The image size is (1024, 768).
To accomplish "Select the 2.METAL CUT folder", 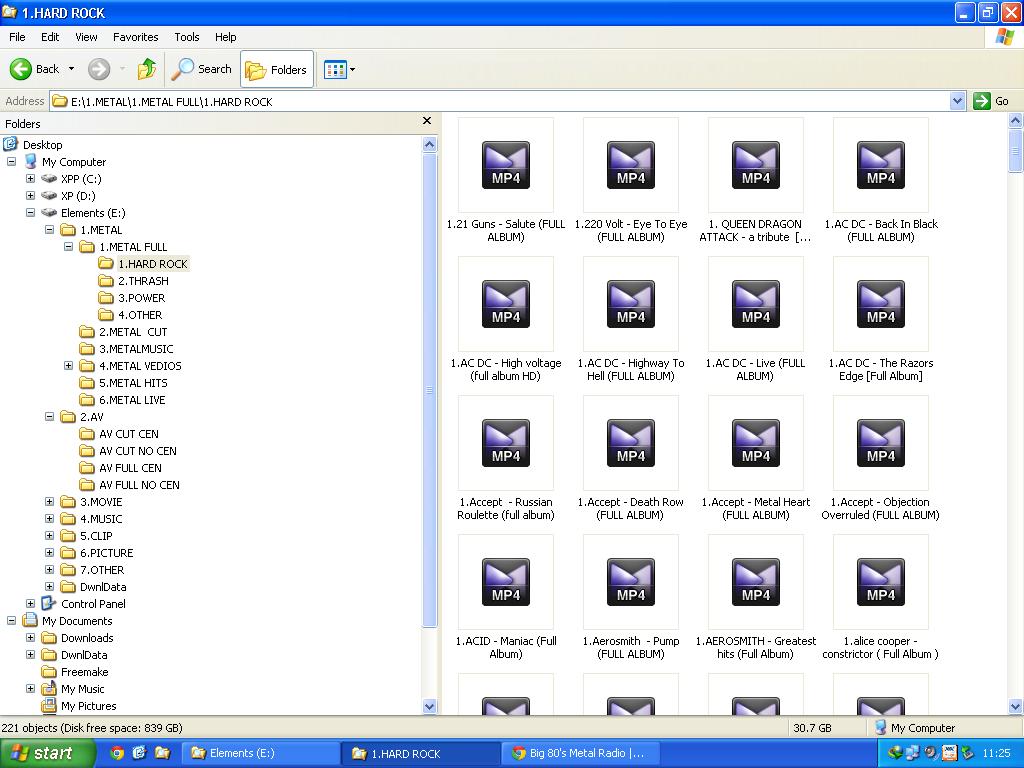I will pyautogui.click(x=123, y=332).
